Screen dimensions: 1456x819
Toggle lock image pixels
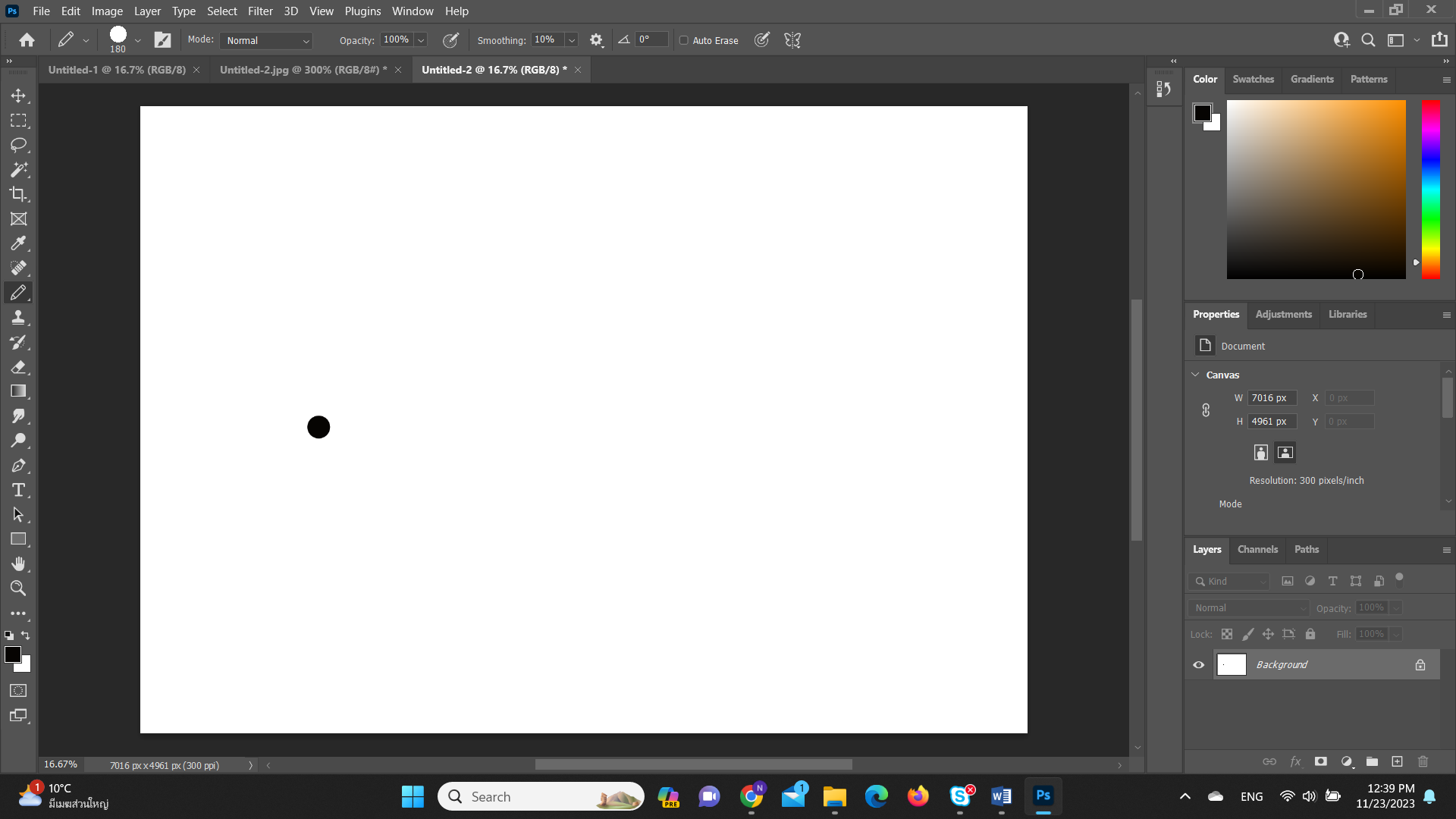1247,634
